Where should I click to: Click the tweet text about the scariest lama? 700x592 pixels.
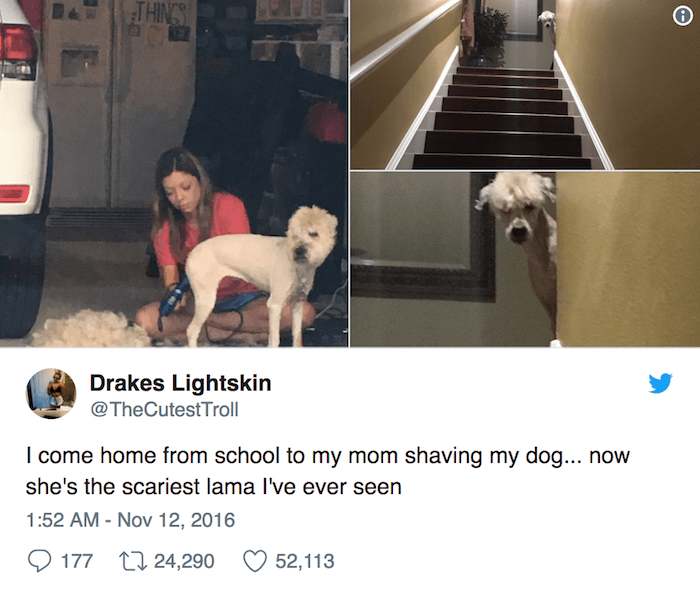pyautogui.click(x=328, y=471)
